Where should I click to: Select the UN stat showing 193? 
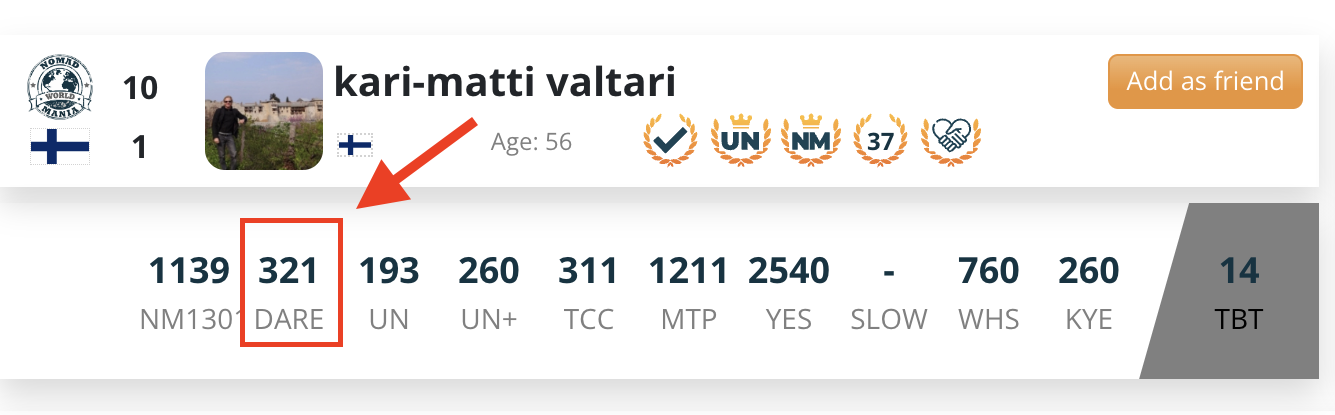point(389,291)
